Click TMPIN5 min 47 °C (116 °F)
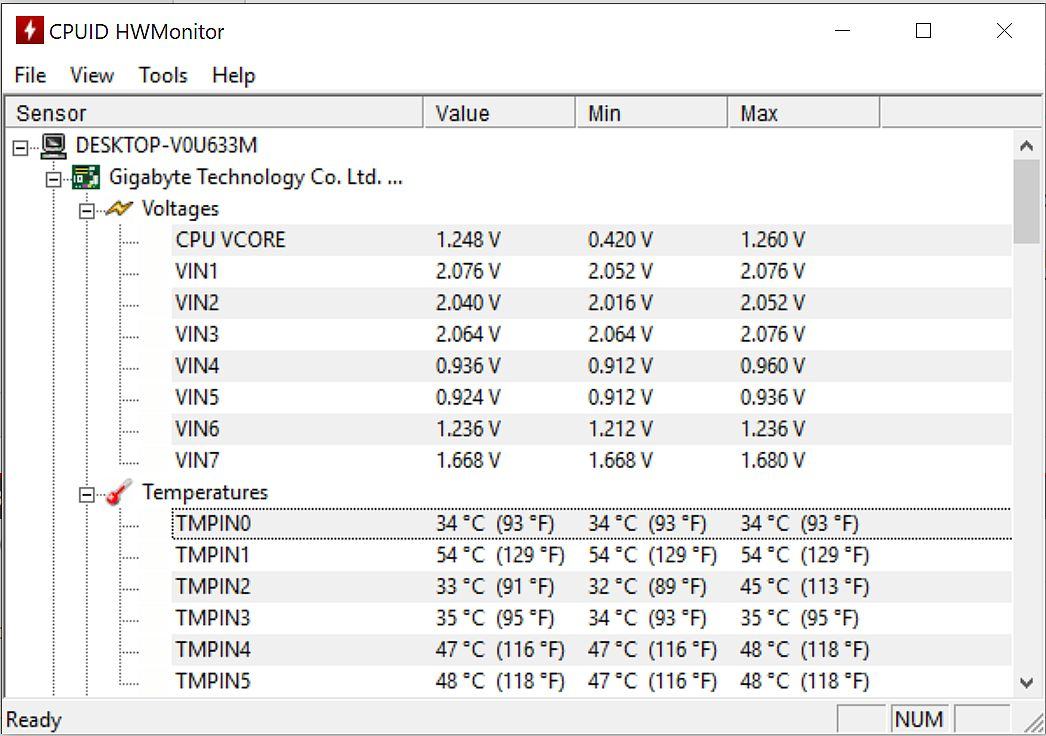Screen dimensions: 1046x736 [652, 681]
